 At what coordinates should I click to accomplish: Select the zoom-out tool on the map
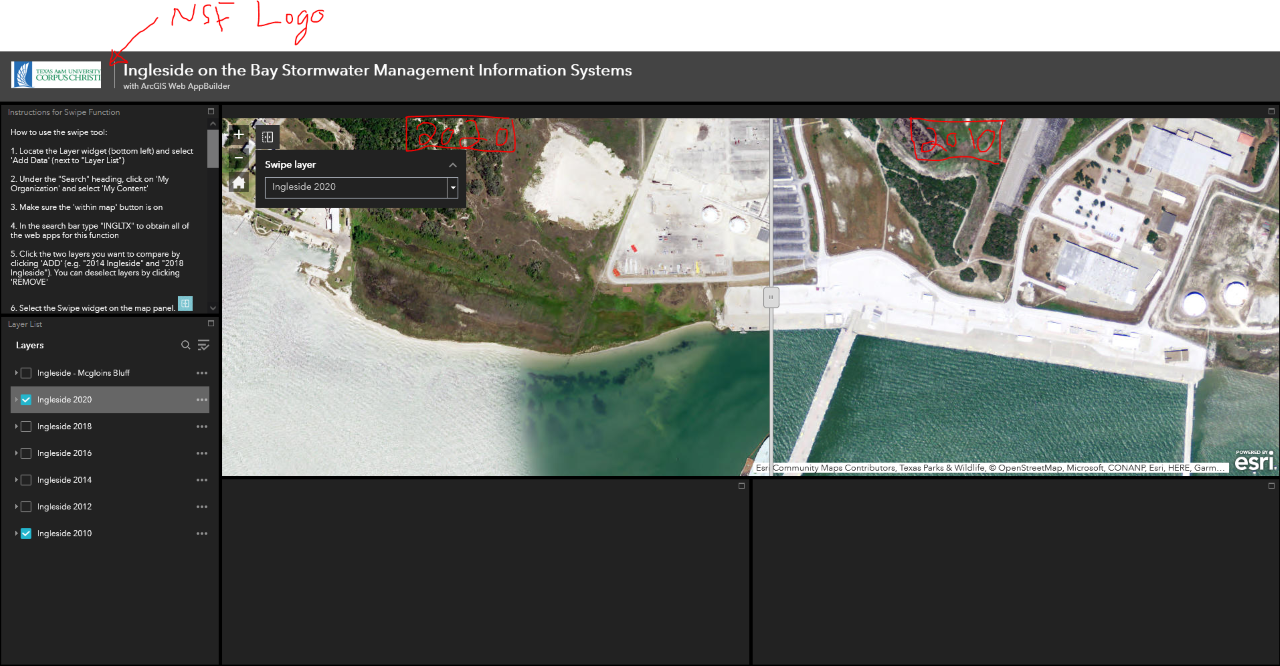[237, 159]
